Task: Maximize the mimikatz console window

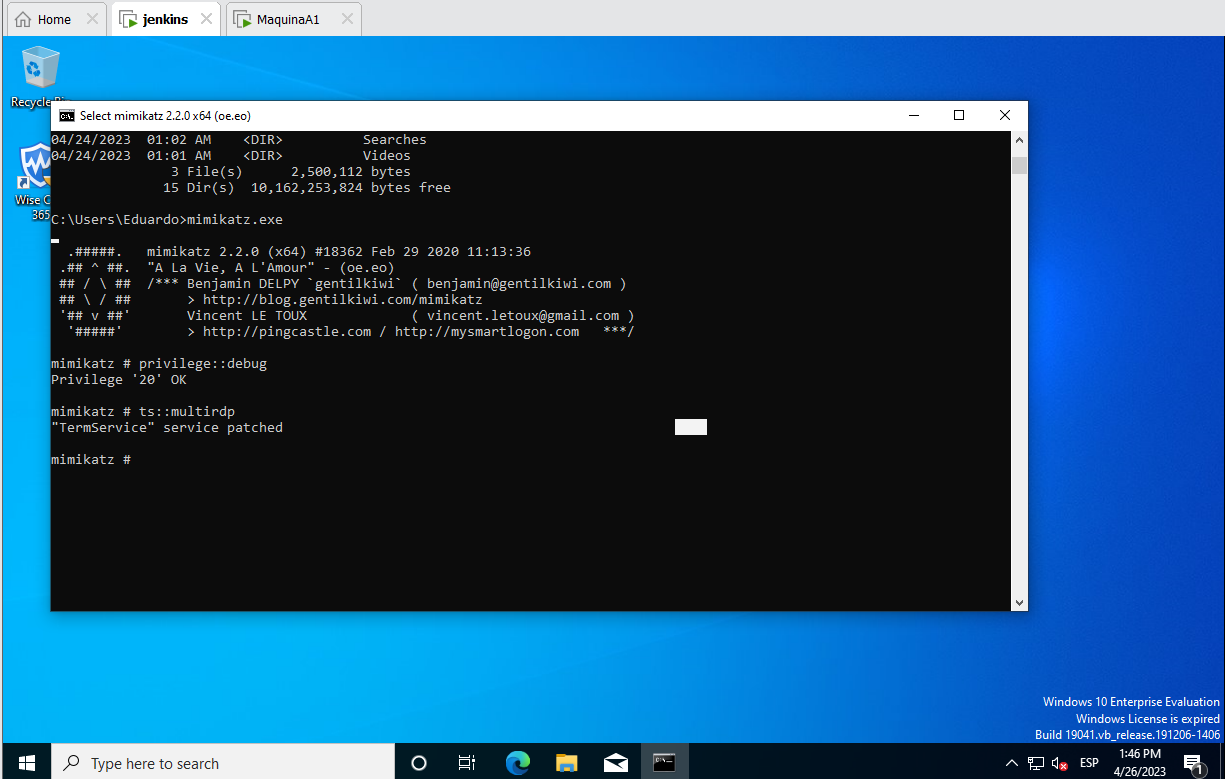Action: tap(959, 115)
